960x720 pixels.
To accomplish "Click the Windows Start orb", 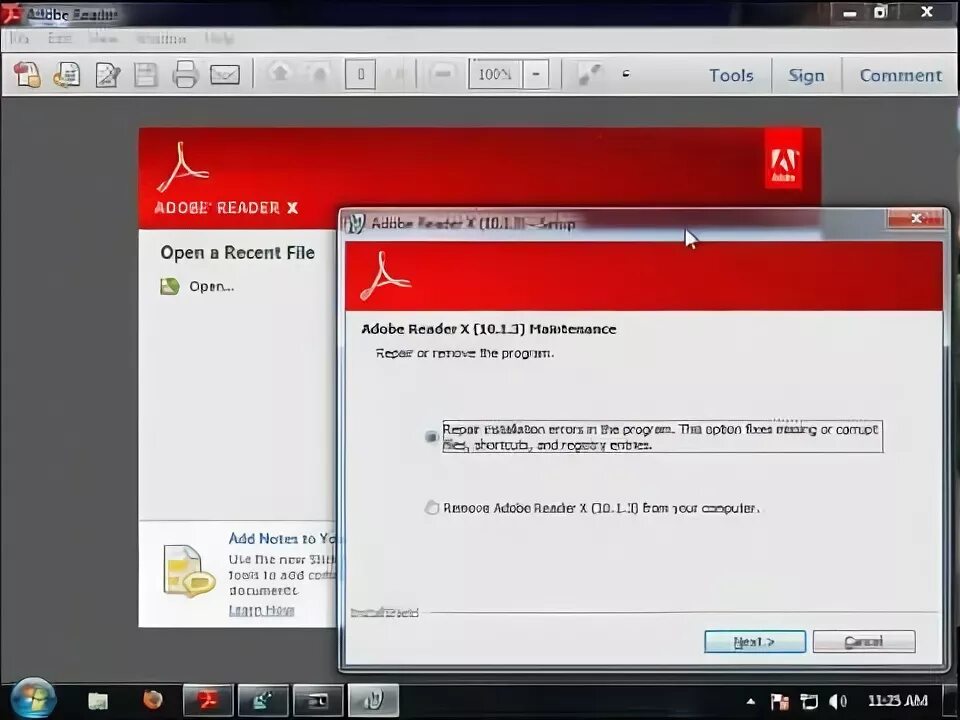I will click(33, 699).
